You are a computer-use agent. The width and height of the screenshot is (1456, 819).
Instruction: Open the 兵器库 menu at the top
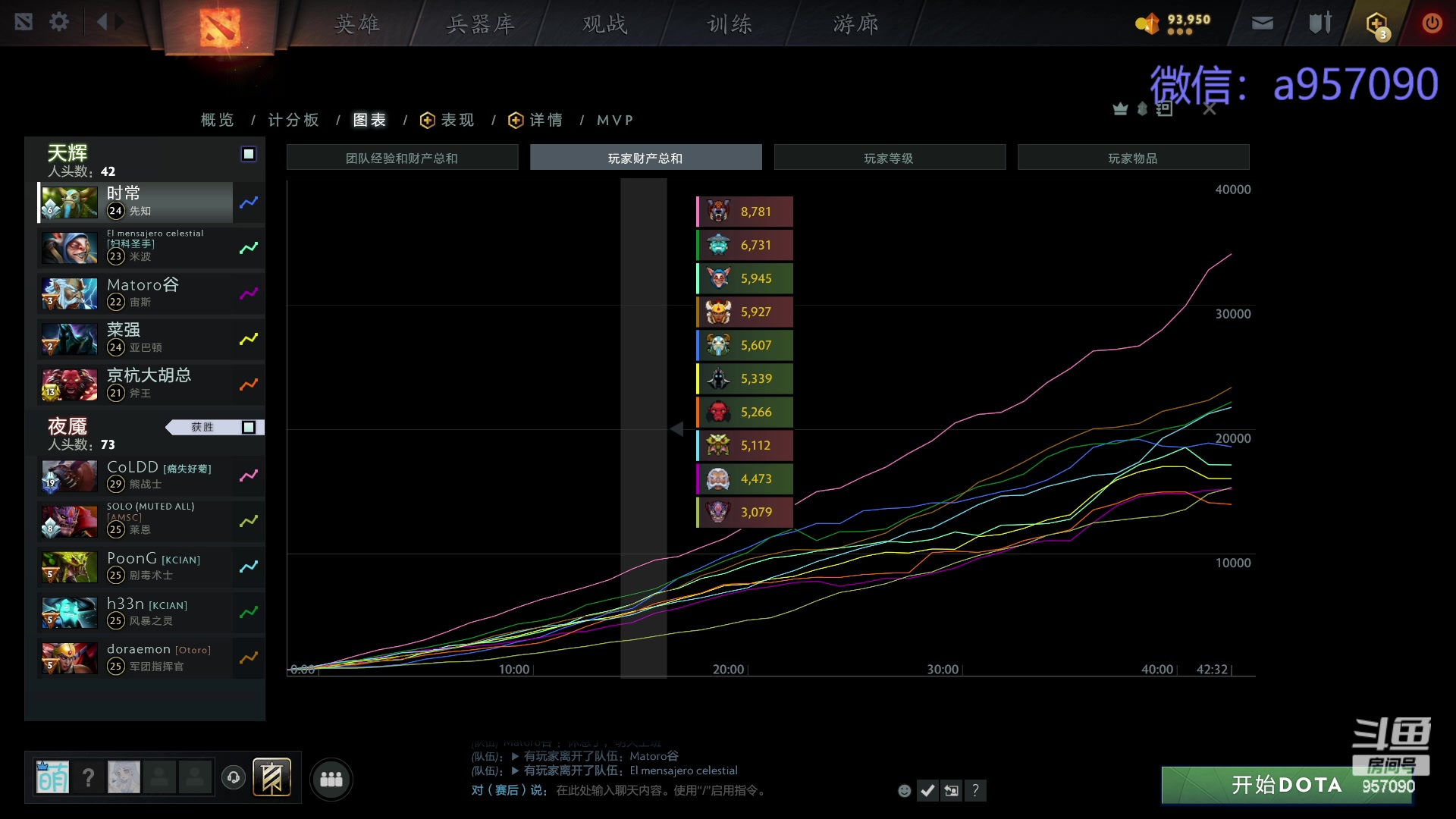482,24
